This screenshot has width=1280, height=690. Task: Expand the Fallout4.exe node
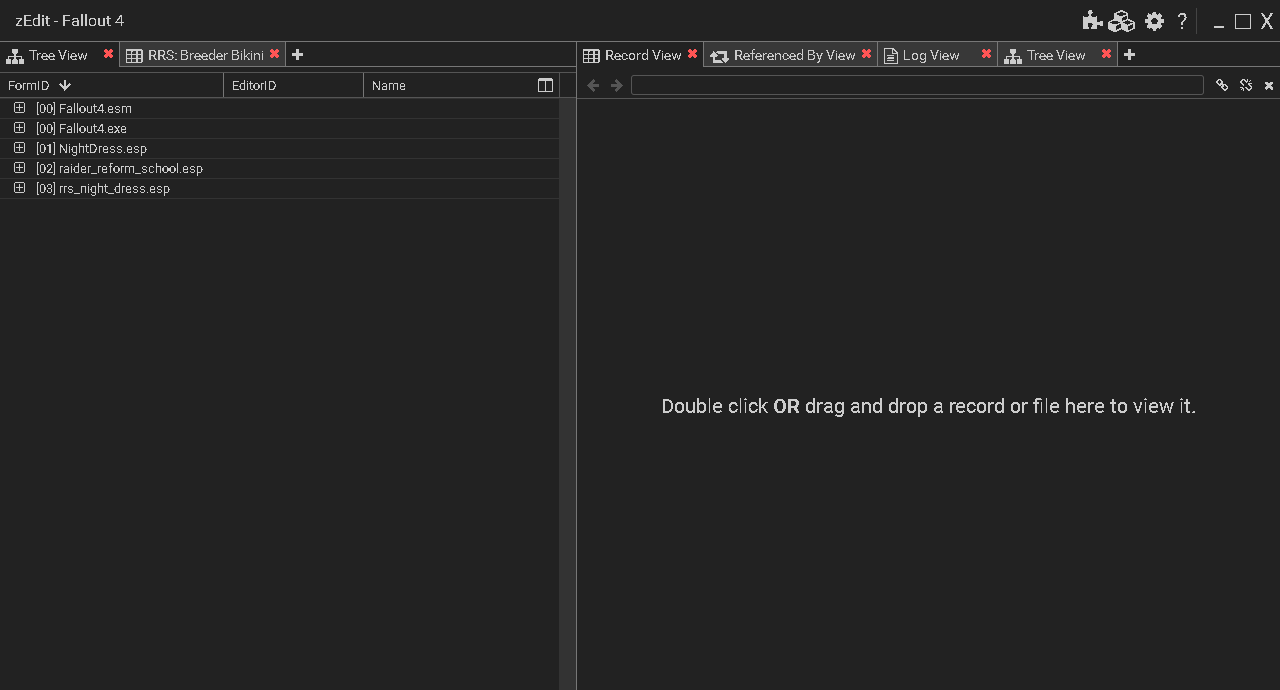click(19, 128)
